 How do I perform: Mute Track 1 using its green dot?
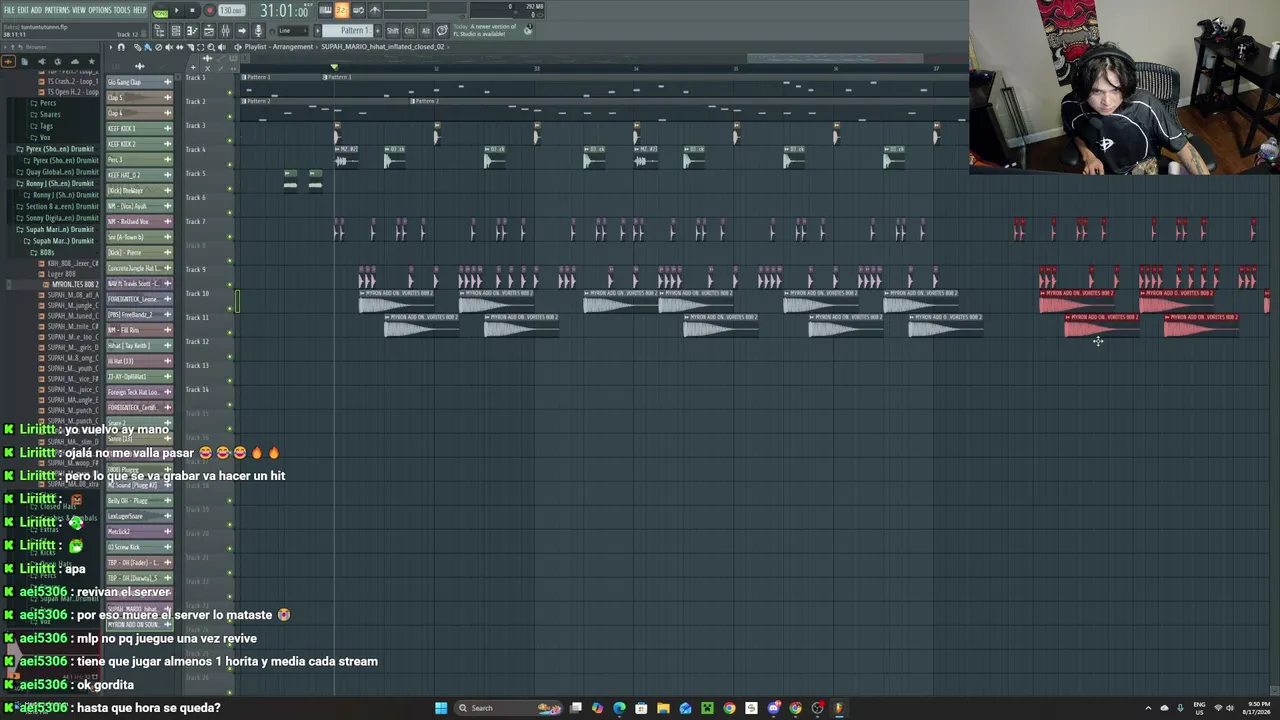point(230,93)
